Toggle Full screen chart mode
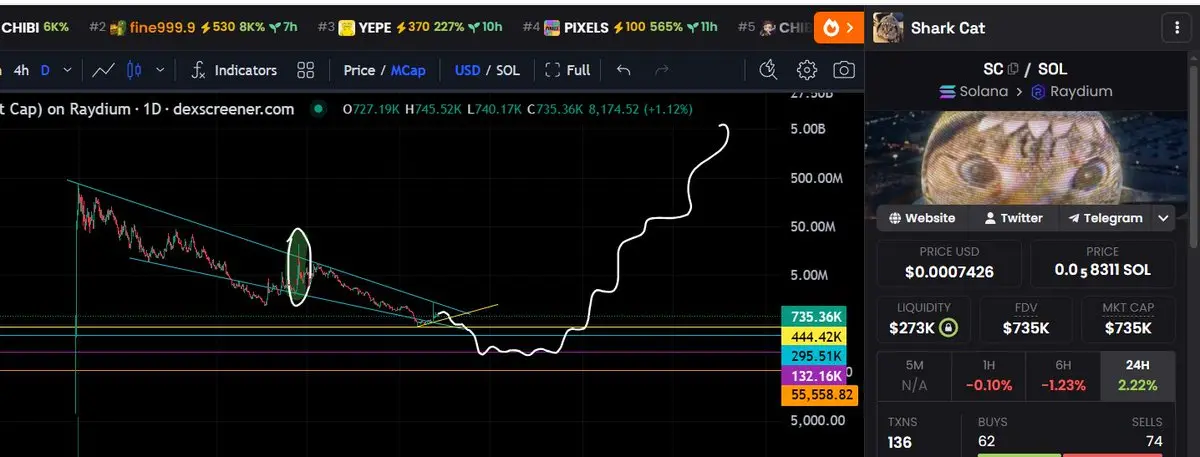 click(568, 70)
